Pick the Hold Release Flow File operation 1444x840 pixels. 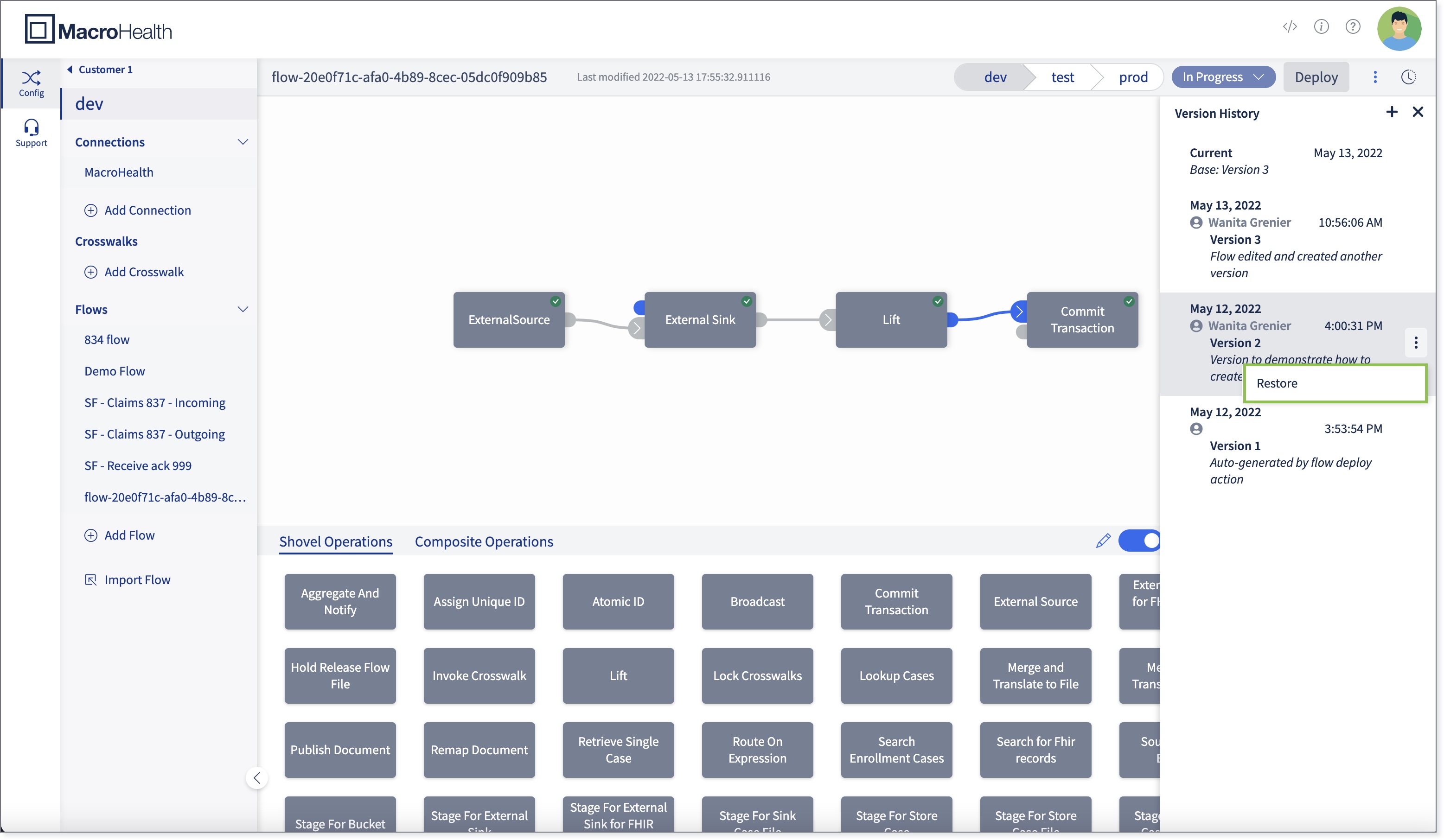click(340, 675)
